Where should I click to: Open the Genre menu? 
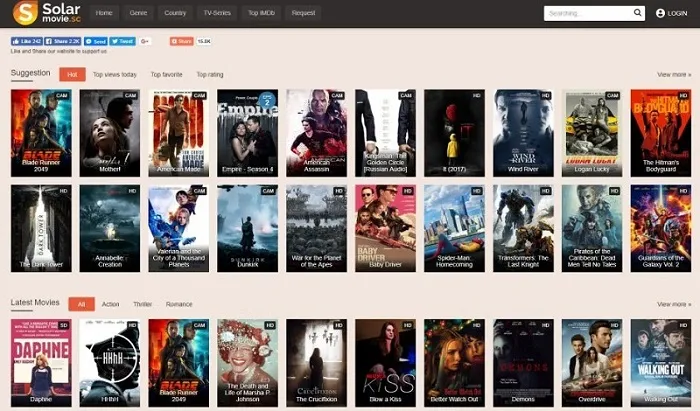[138, 13]
